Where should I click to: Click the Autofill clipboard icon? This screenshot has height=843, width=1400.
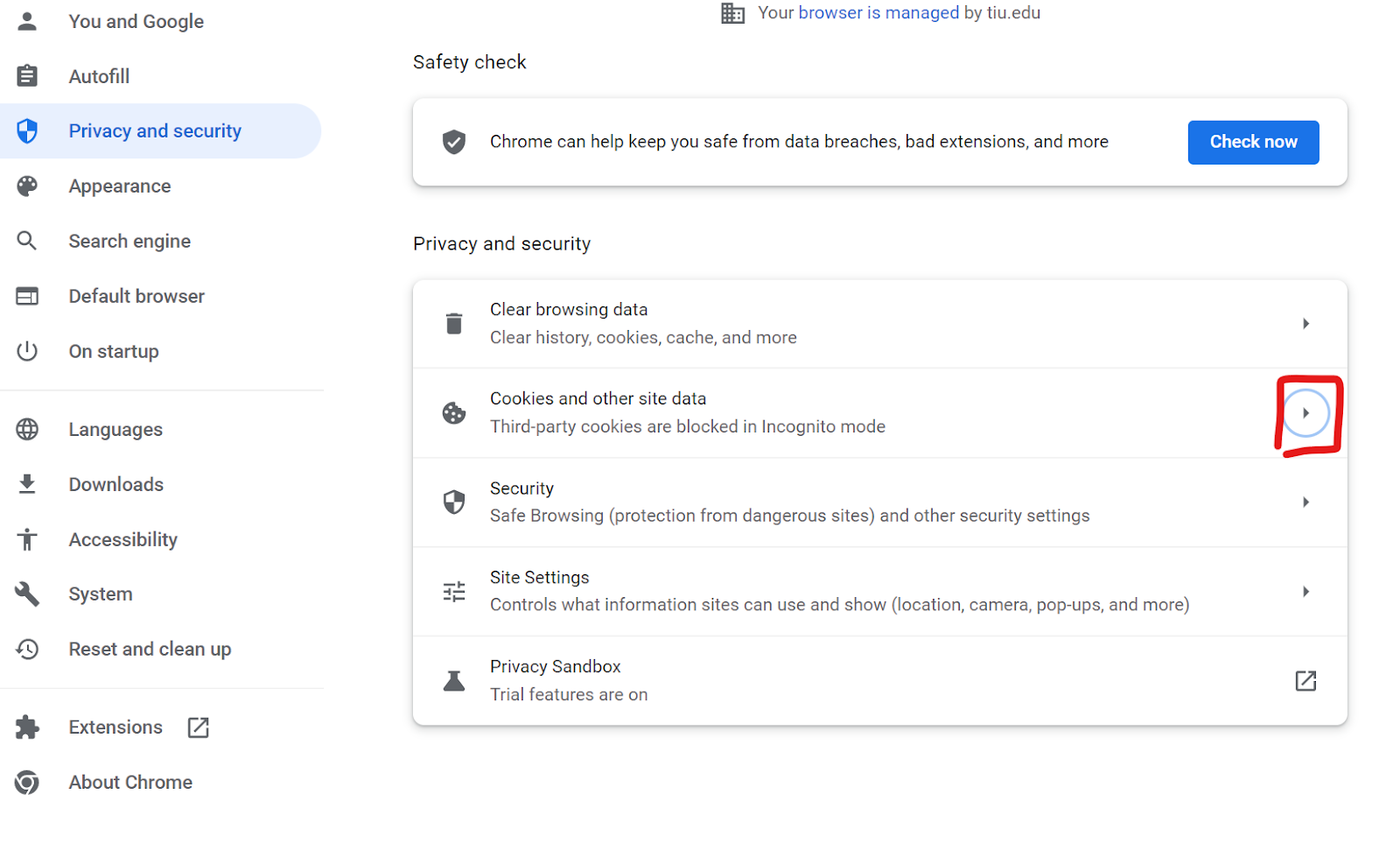pyautogui.click(x=27, y=76)
